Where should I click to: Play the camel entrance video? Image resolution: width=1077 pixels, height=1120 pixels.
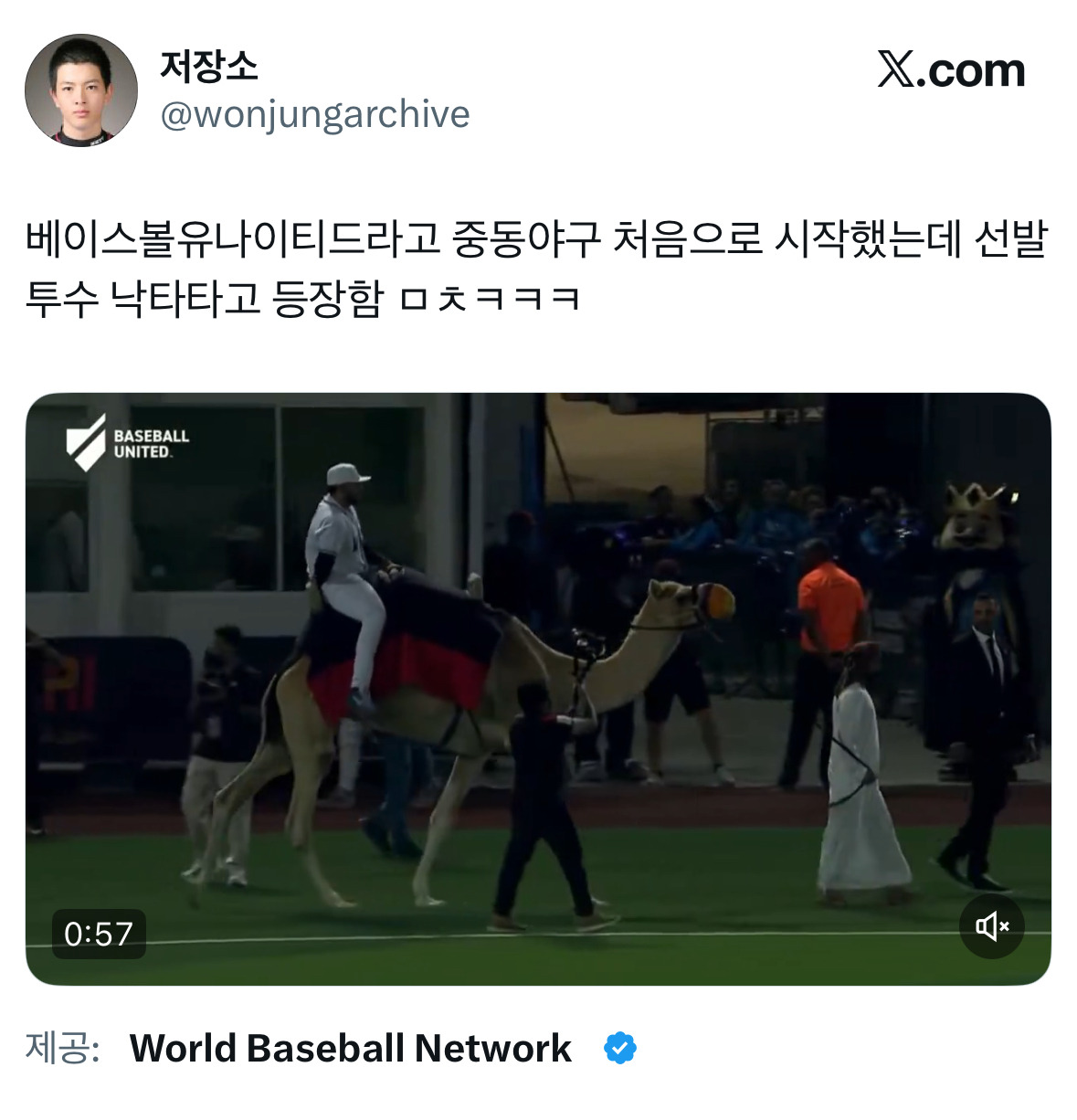pos(538,689)
